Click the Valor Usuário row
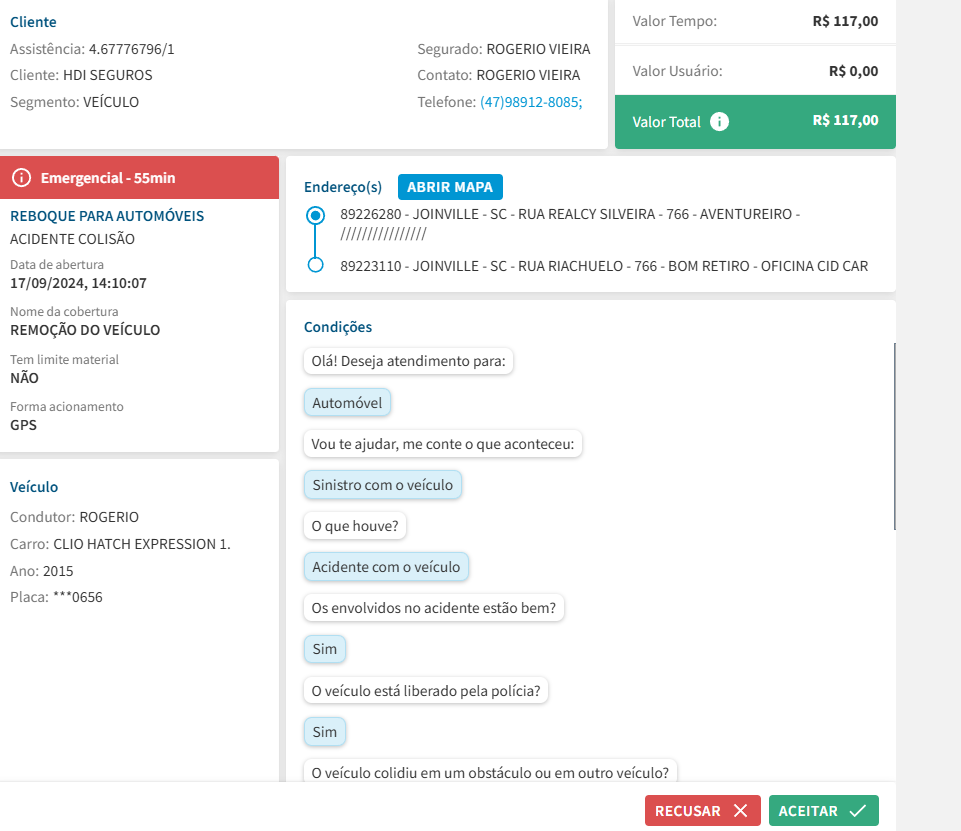This screenshot has width=961, height=831. (x=755, y=71)
